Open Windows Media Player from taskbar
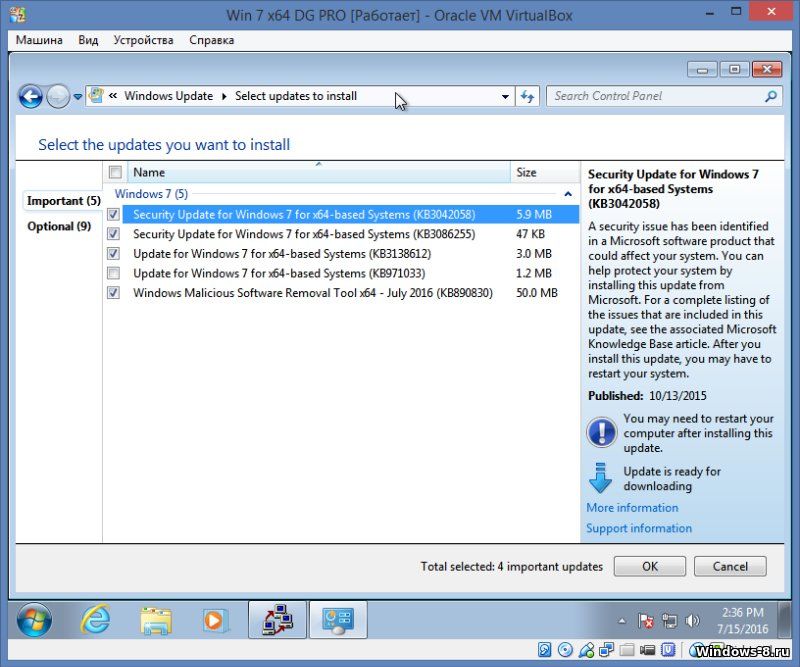 (x=214, y=620)
